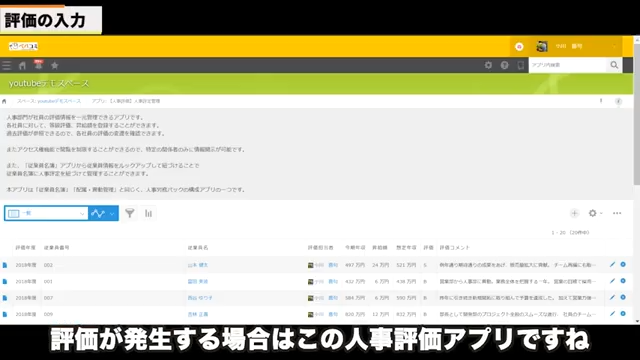The height and width of the screenshot is (360, 640).
Task: Edit row 002 with pencil icon
Action: (x=612, y=264)
